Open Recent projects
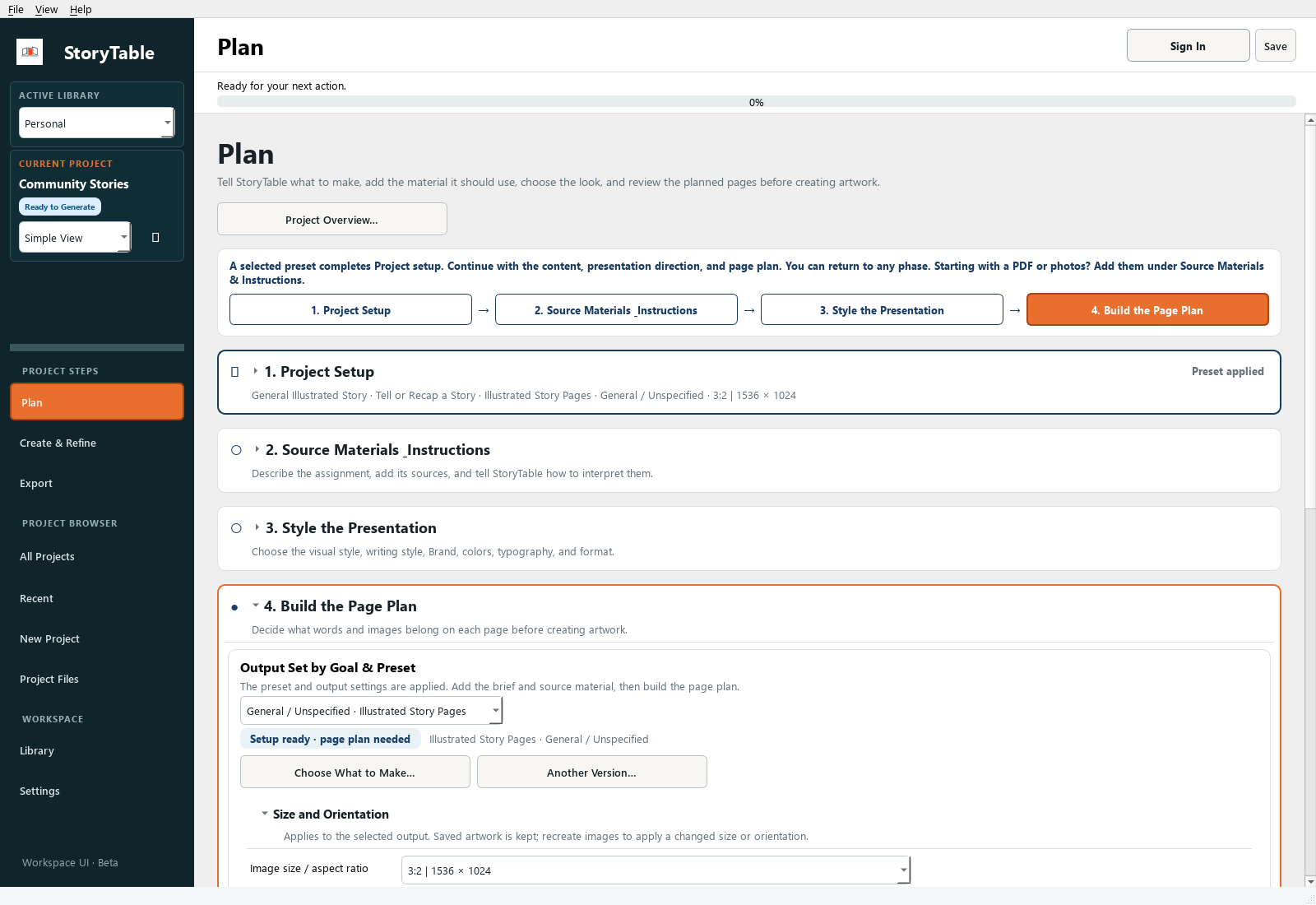Image resolution: width=1316 pixels, height=905 pixels. pyautogui.click(x=97, y=598)
